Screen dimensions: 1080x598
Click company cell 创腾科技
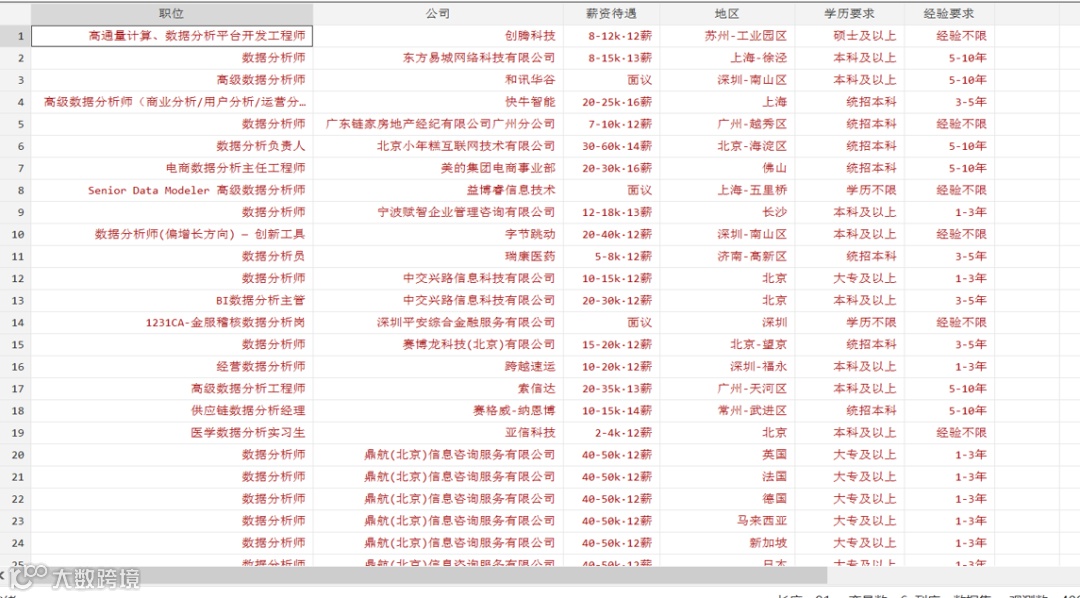pyautogui.click(x=438, y=36)
